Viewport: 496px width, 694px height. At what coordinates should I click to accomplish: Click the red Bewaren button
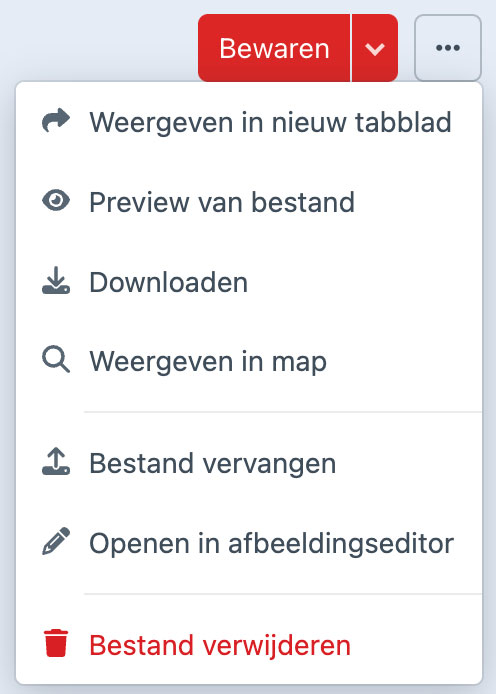274,48
